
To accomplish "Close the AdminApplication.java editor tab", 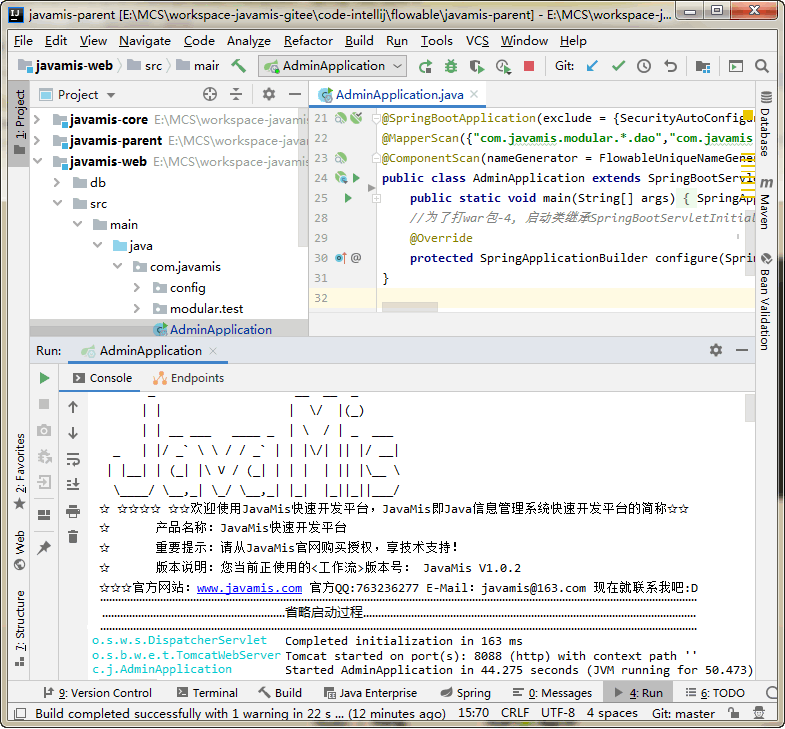I will [x=474, y=94].
